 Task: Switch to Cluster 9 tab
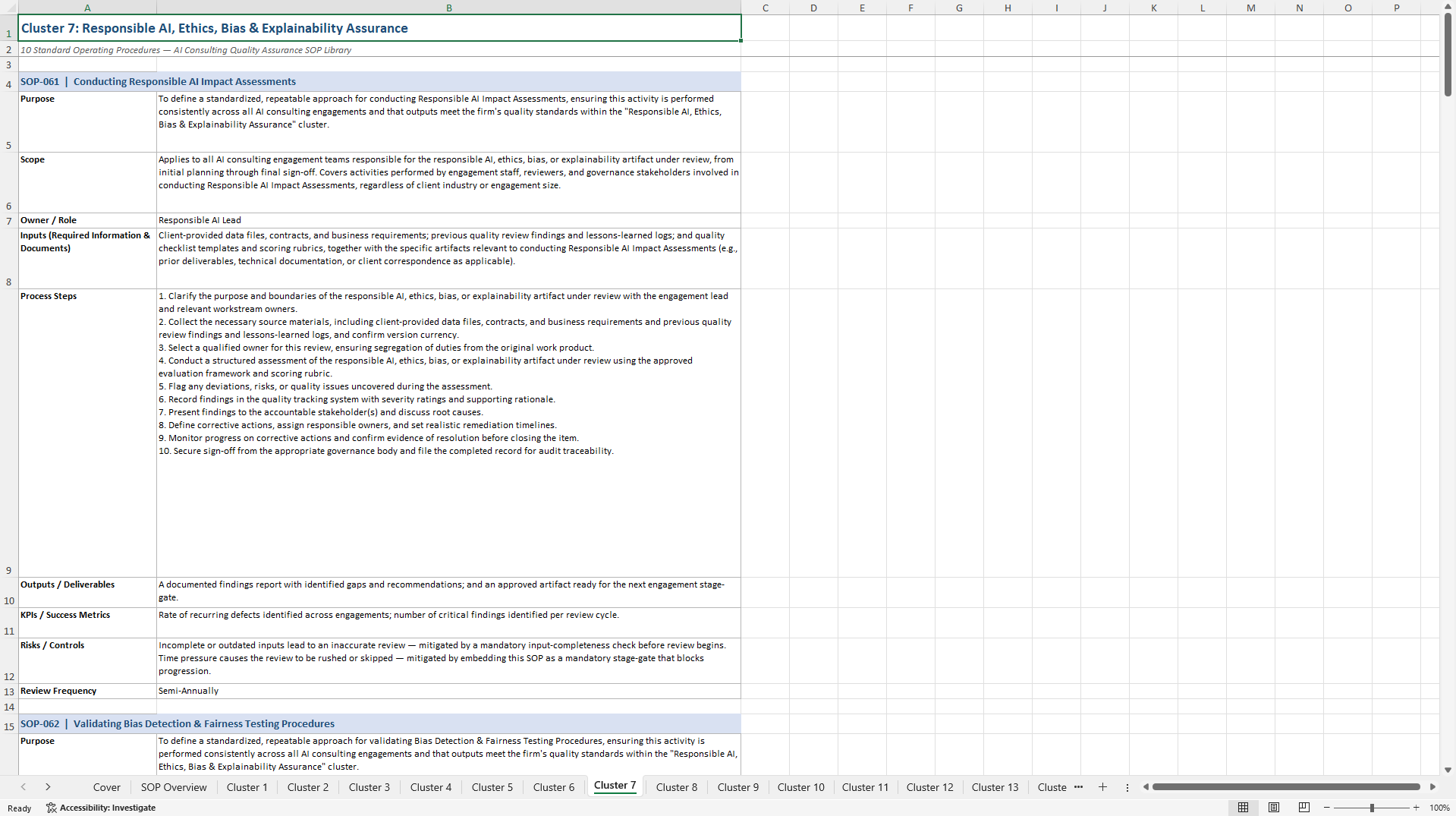pos(738,787)
